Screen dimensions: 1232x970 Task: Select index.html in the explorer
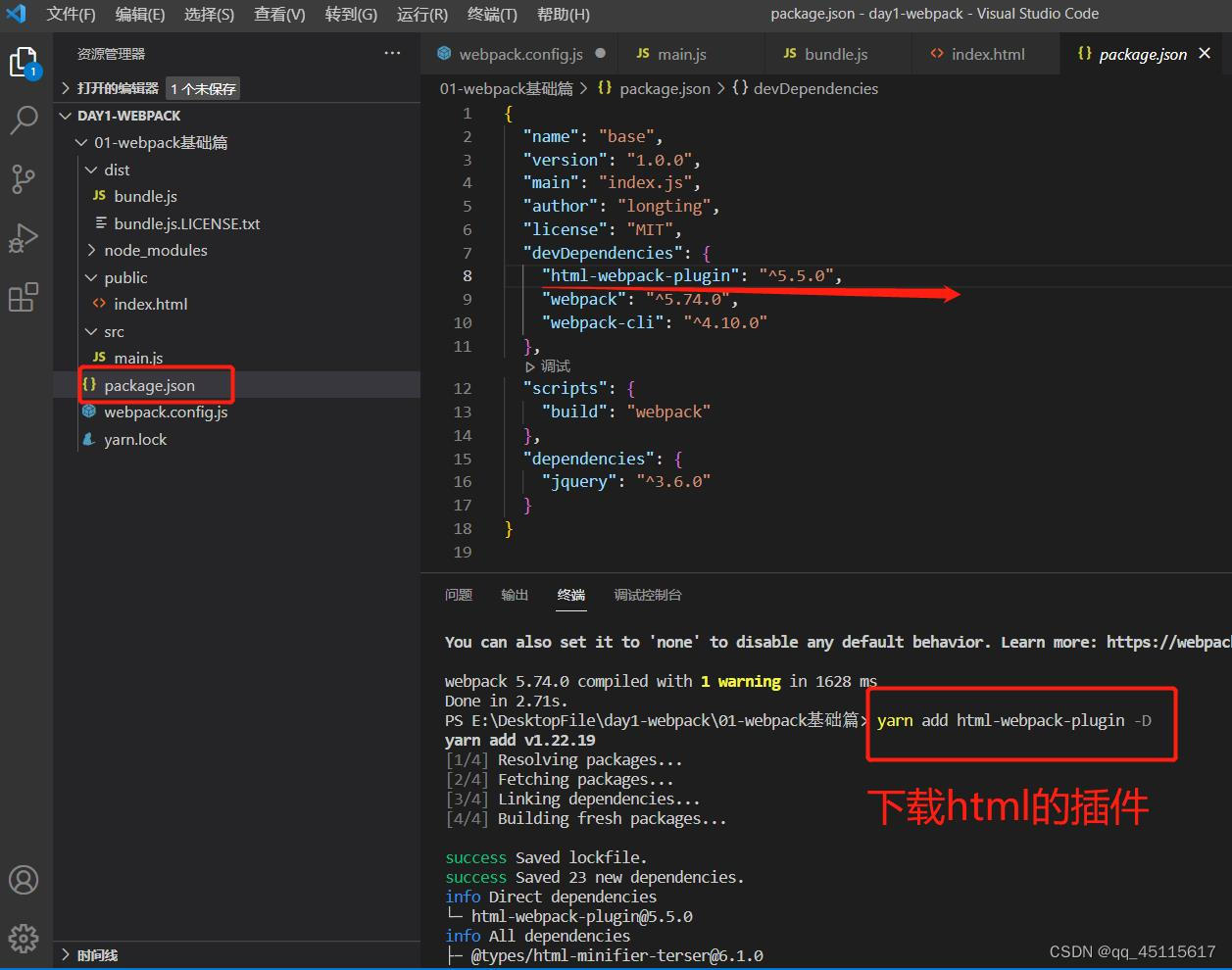point(150,304)
